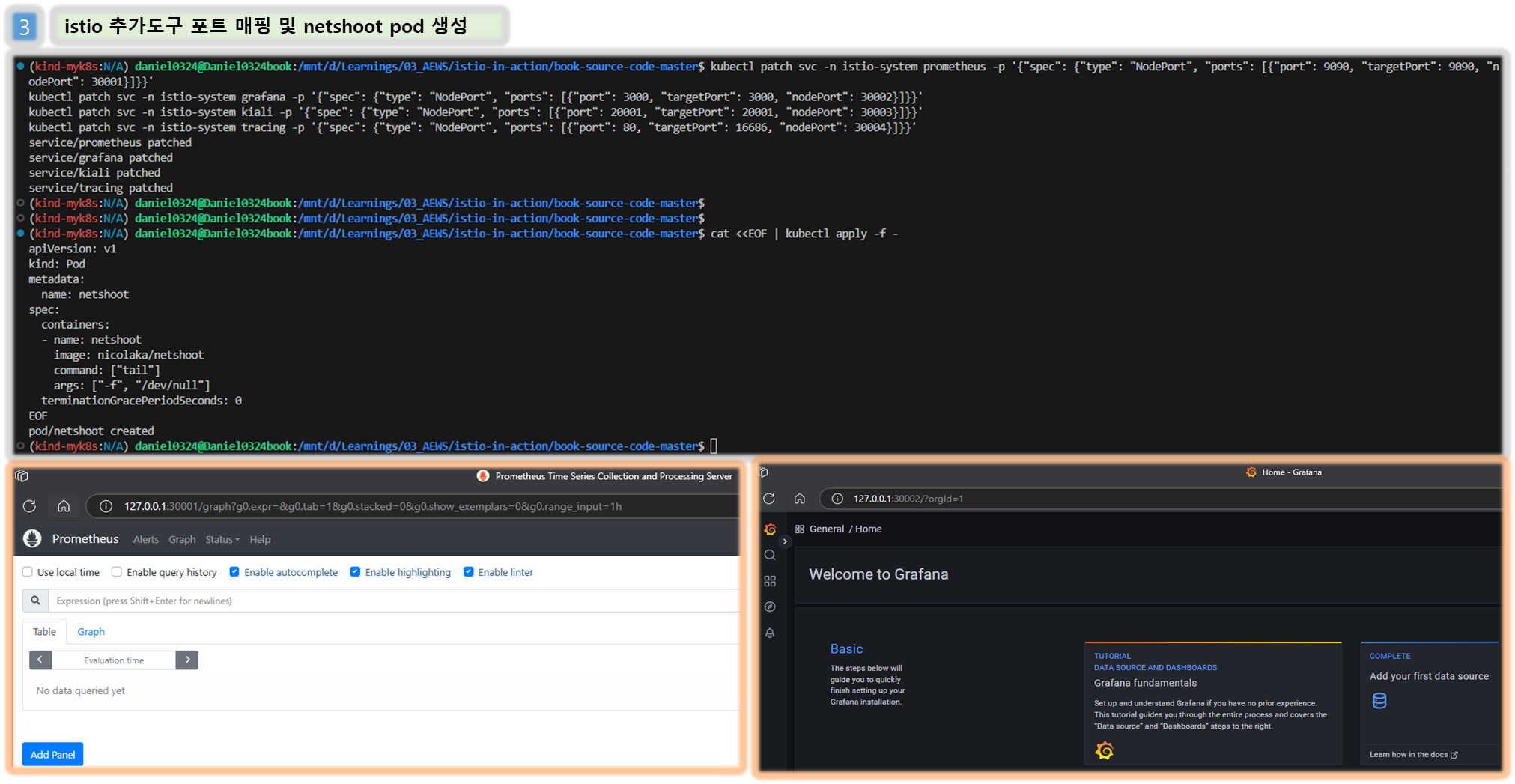
Task: Click 'image: nicolaka/netshoot' terminal line
Action: click(129, 355)
